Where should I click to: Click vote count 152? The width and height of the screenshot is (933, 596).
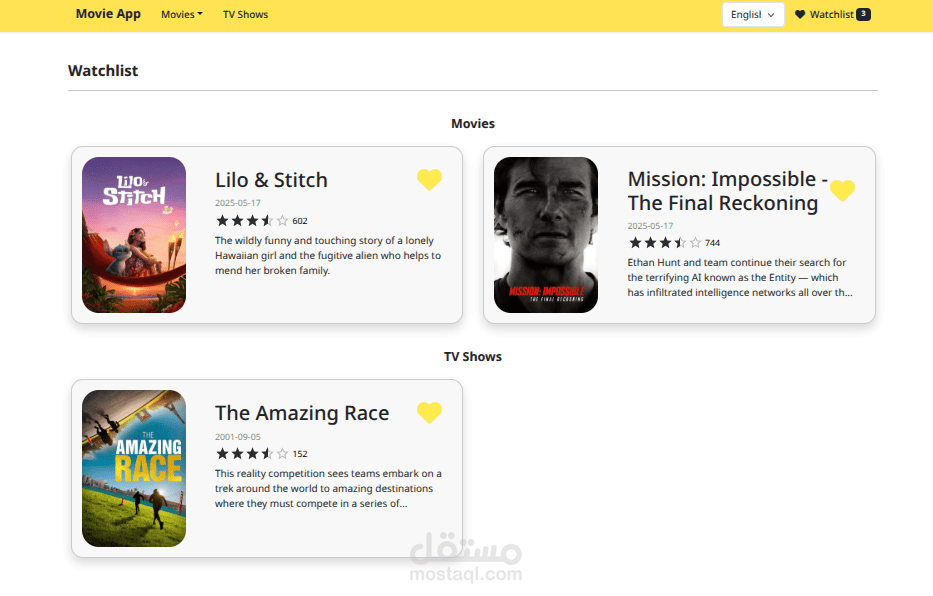tap(300, 454)
